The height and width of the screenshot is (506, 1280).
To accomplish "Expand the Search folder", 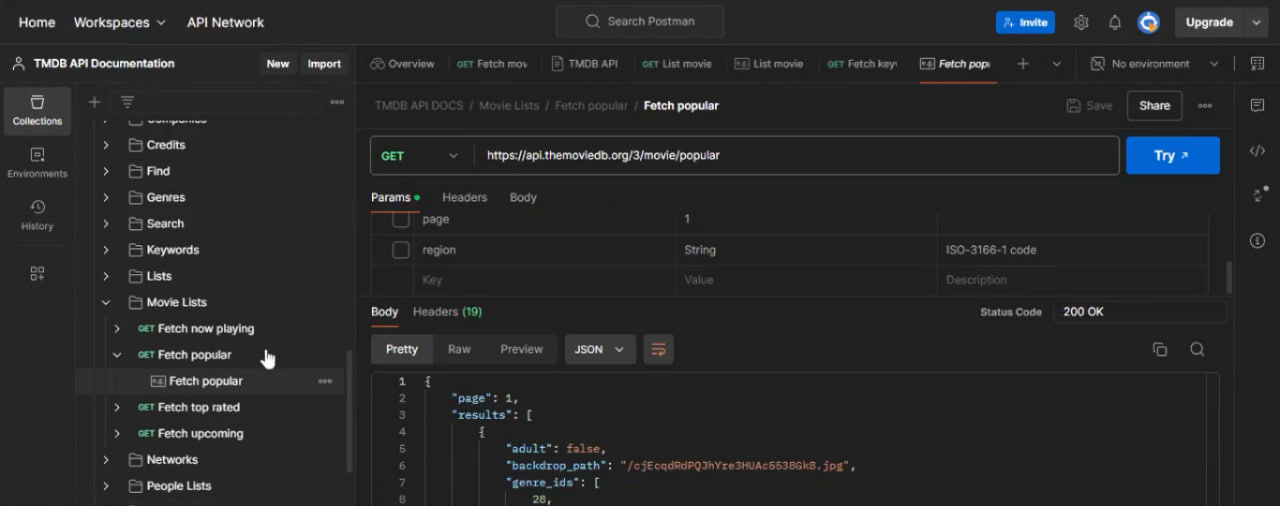I will point(106,223).
